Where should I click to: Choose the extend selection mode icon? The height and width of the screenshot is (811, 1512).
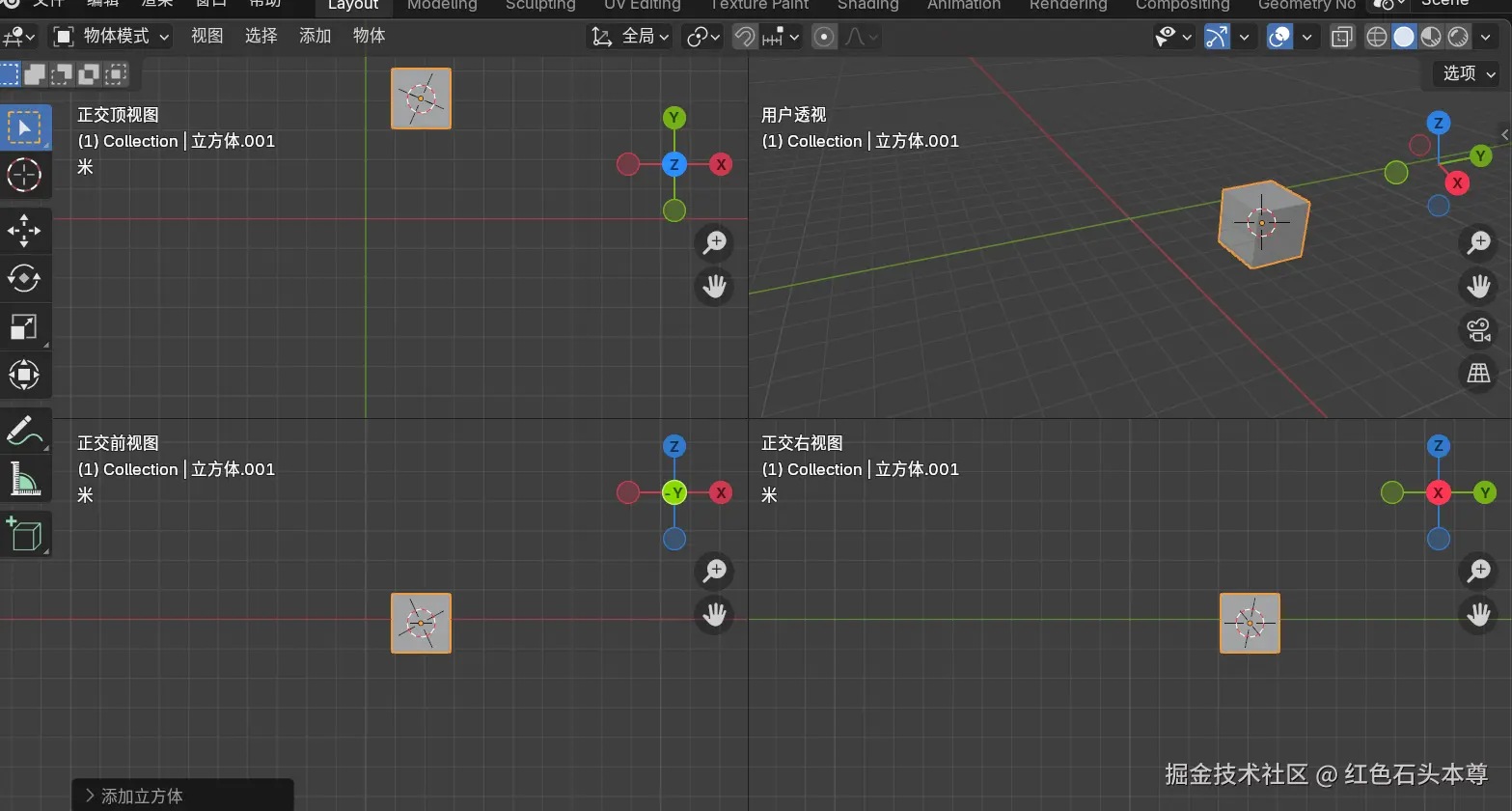point(35,73)
